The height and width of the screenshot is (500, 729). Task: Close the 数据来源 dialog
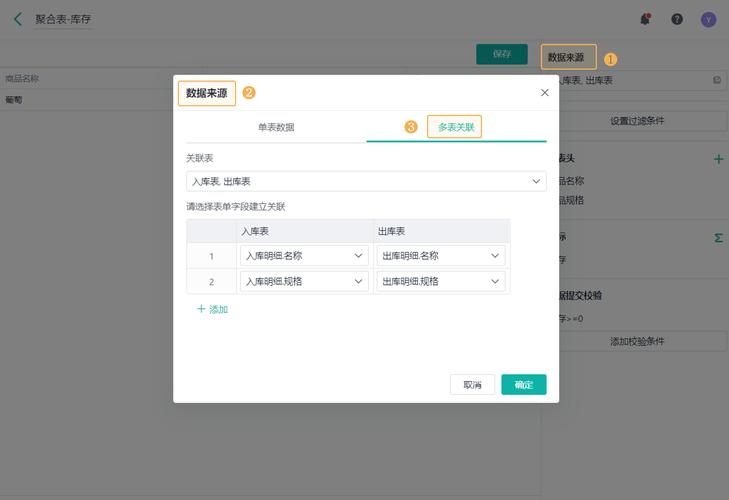tap(545, 93)
